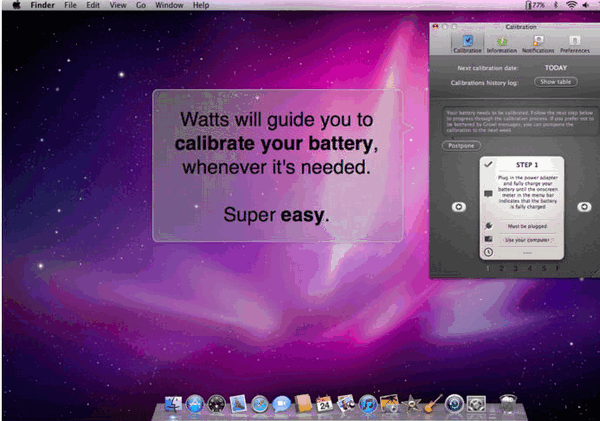Open the Edit menu
600x421 pixels.
93,5
